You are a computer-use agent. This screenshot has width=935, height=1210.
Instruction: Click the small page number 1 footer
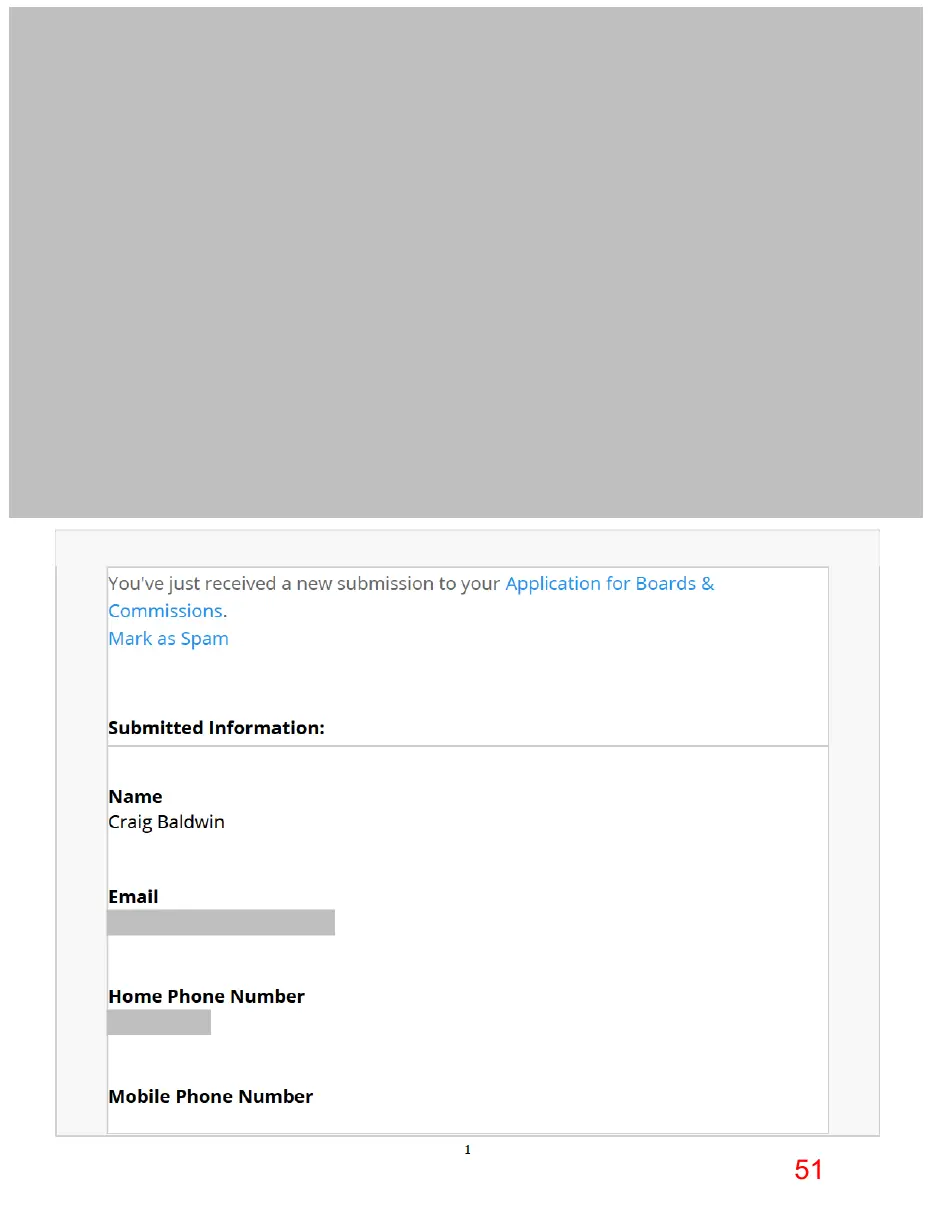click(467, 1150)
